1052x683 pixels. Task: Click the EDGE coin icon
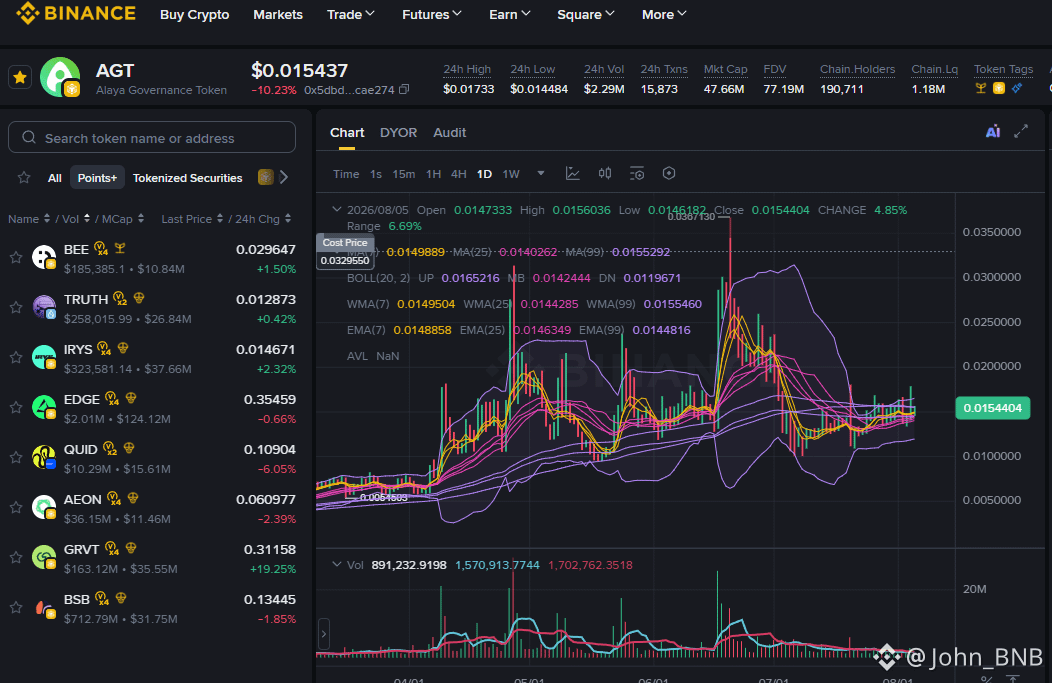(x=44, y=407)
